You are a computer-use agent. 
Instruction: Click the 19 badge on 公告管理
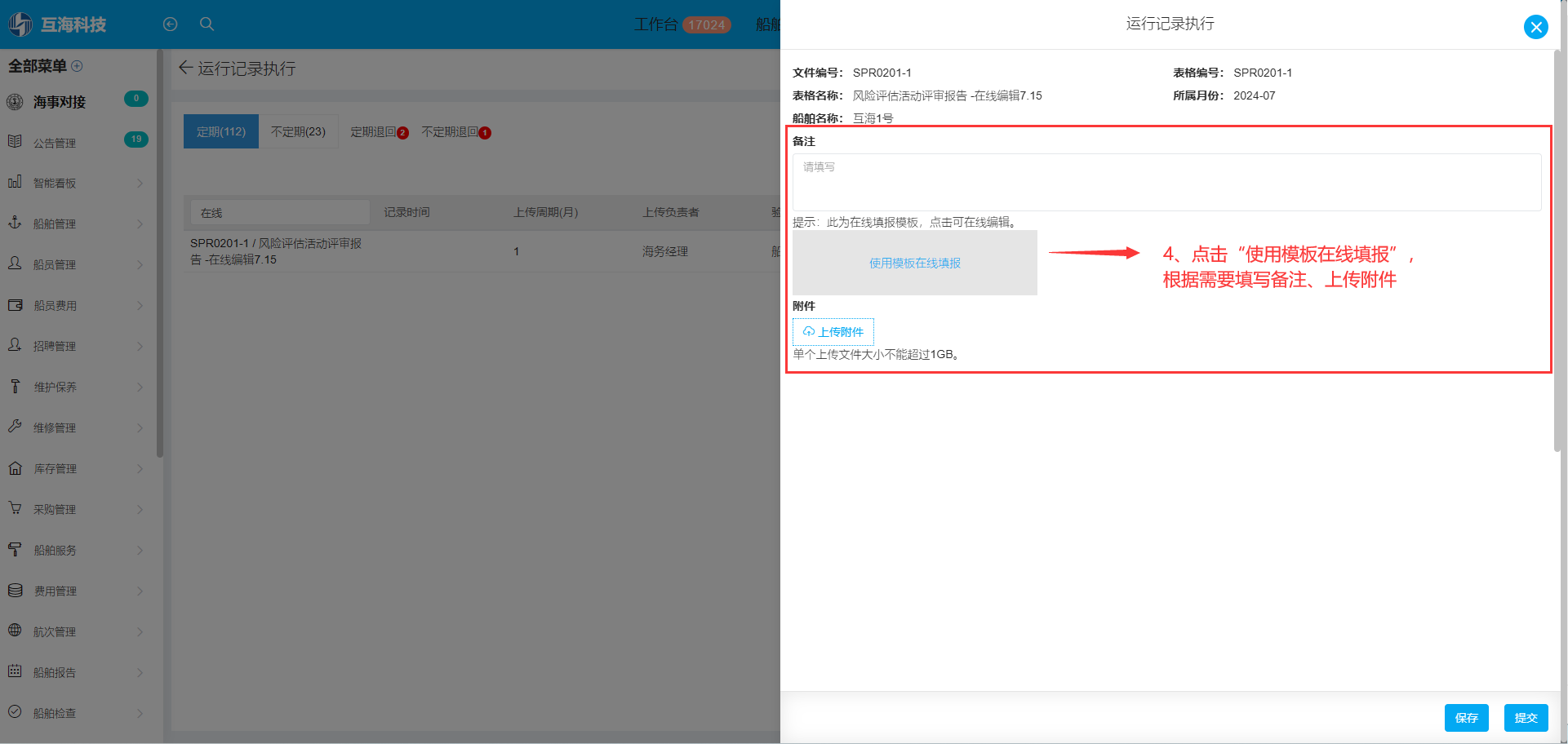coord(136,139)
